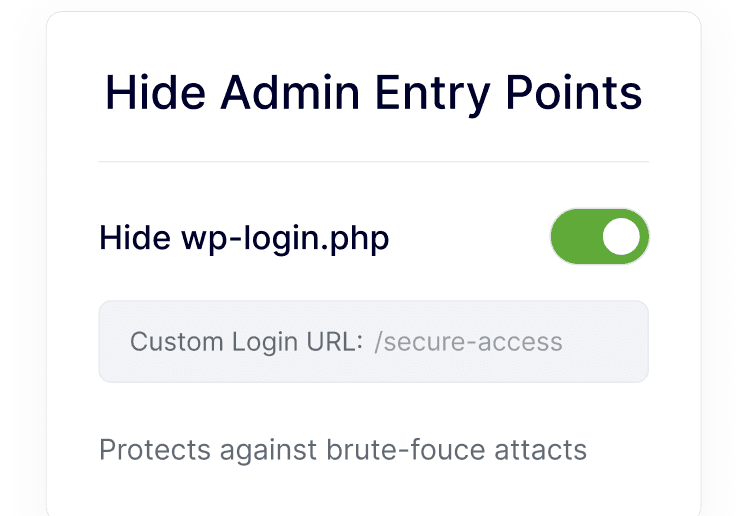This screenshot has width=747, height=516.
Task: Toggle the Hide wp-login.php switch
Action: tap(599, 237)
